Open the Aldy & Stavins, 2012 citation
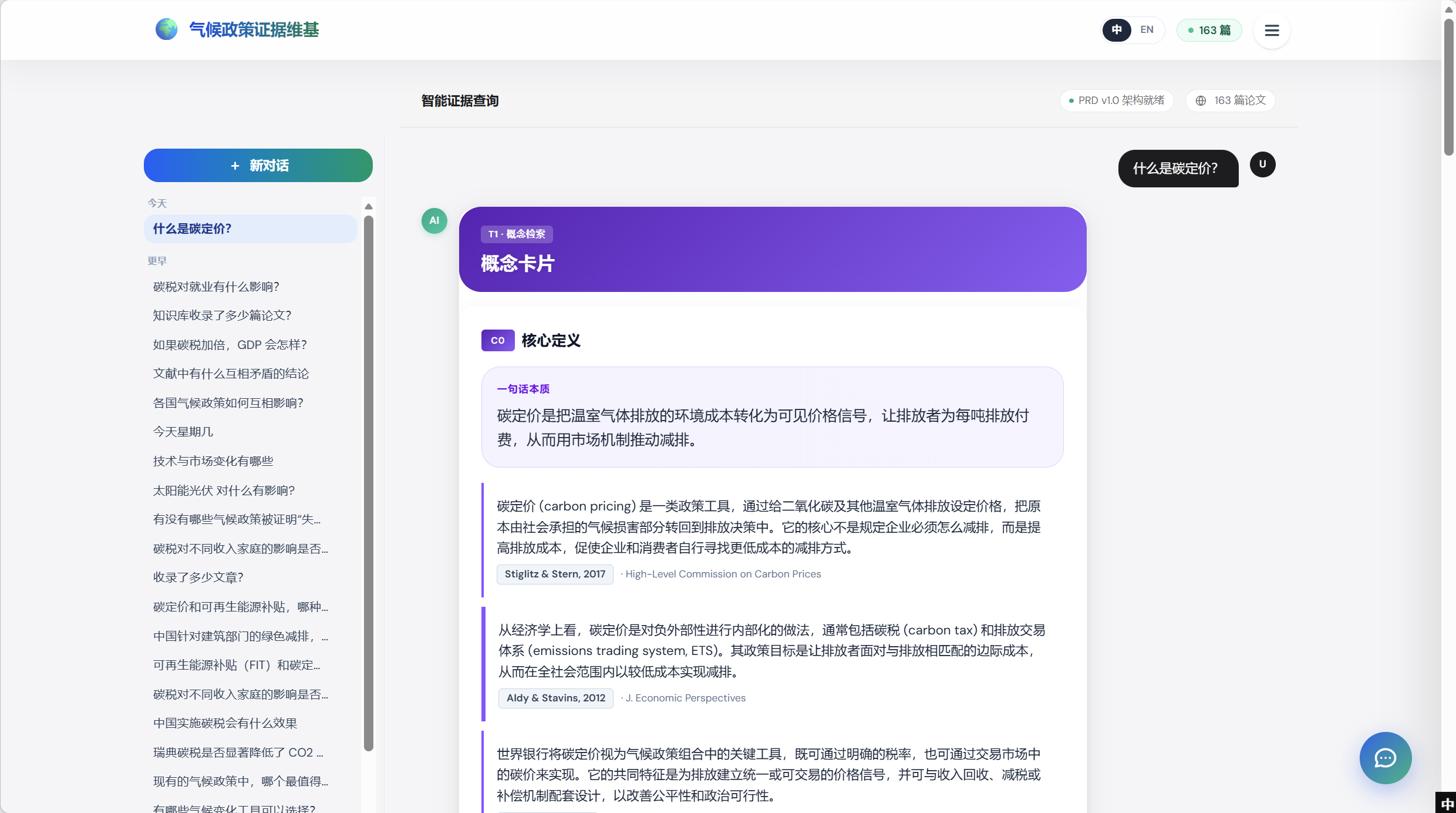This screenshot has width=1456, height=813. 556,698
